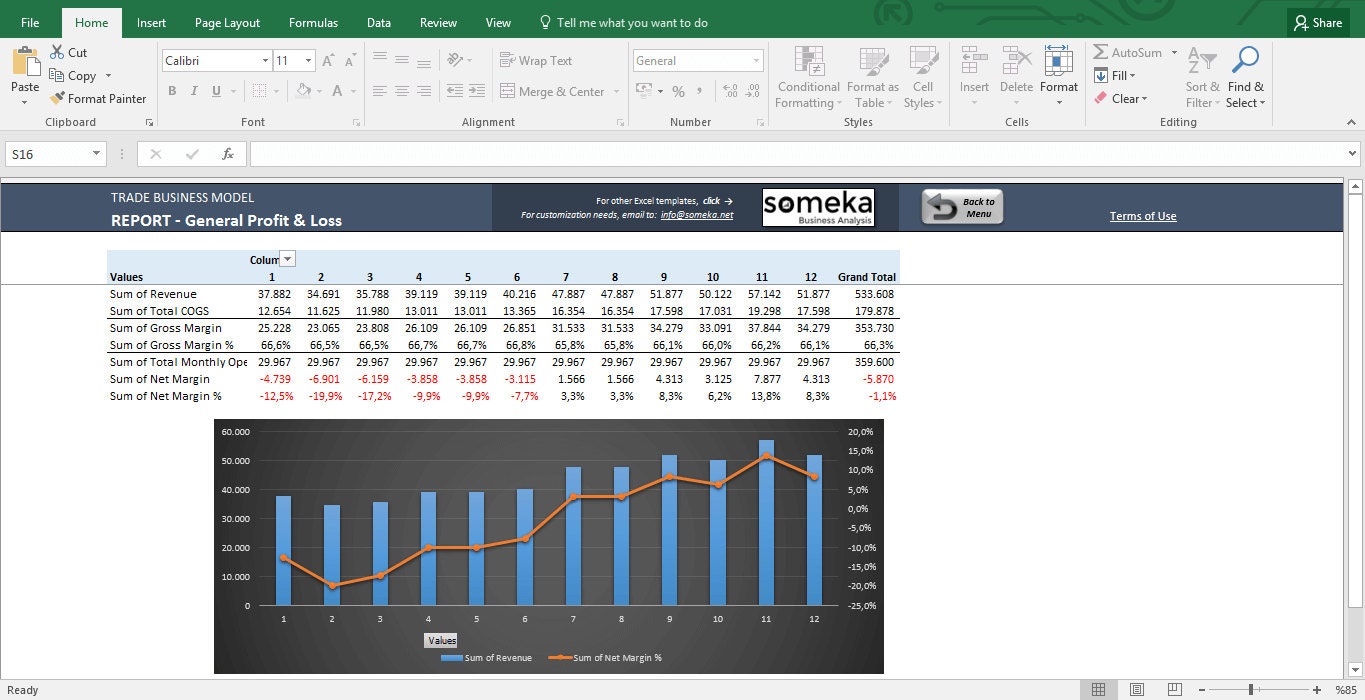Activate the Format Painter
Image resolution: width=1365 pixels, height=700 pixels.
click(97, 98)
